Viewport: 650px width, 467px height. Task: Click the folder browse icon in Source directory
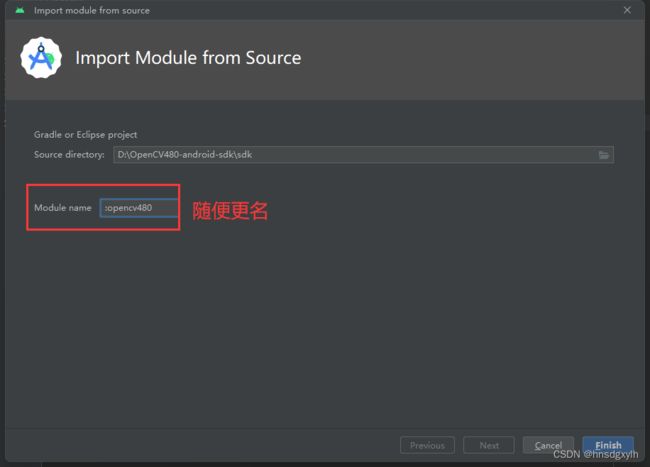604,155
